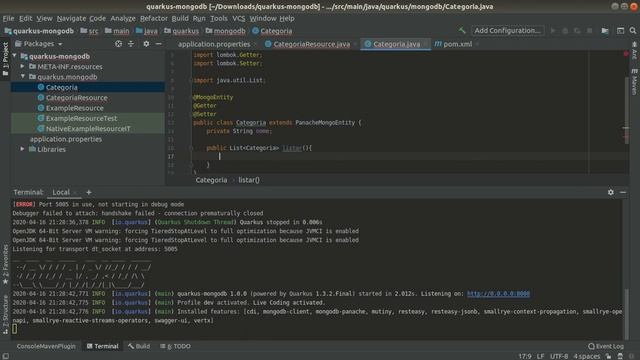Click the editor vertical scrollbar
The height and width of the screenshot is (360, 640).
pyautogui.click(x=627, y=110)
